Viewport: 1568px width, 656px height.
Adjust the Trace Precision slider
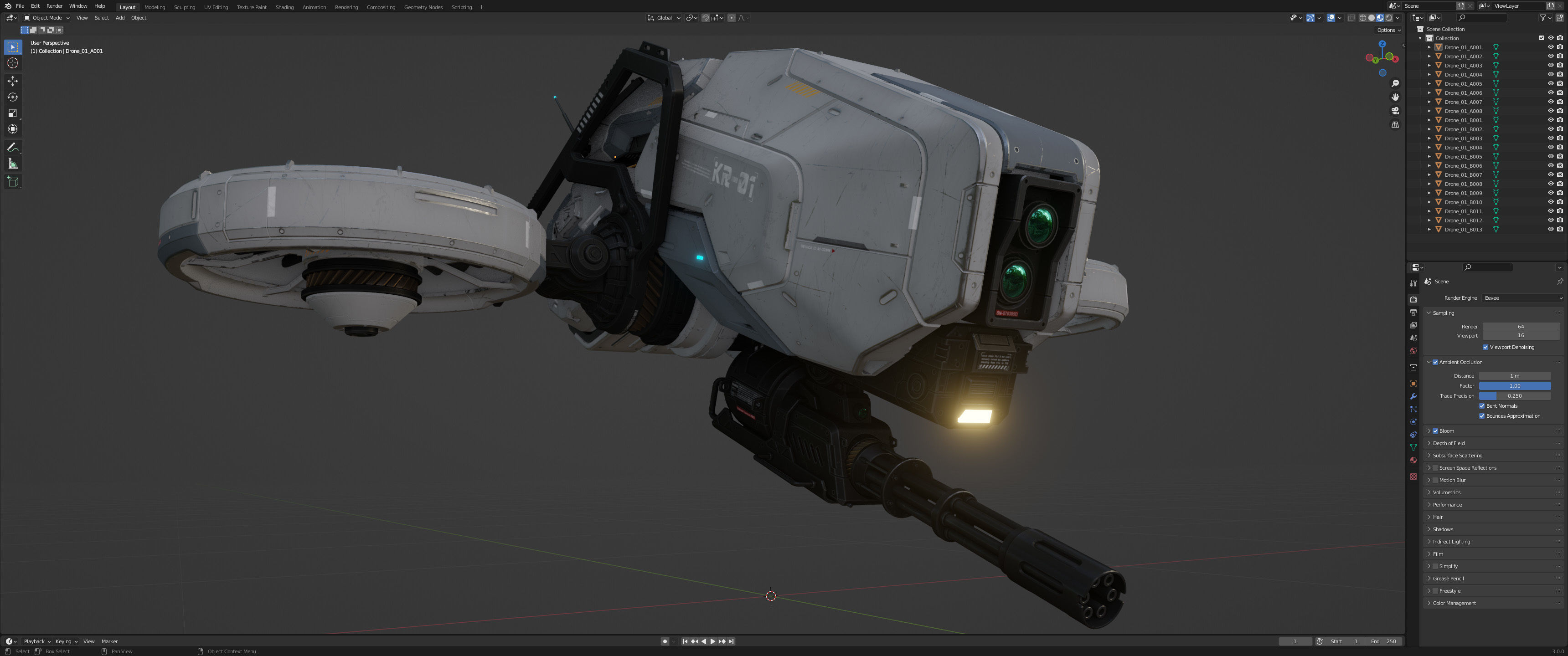coord(1514,395)
